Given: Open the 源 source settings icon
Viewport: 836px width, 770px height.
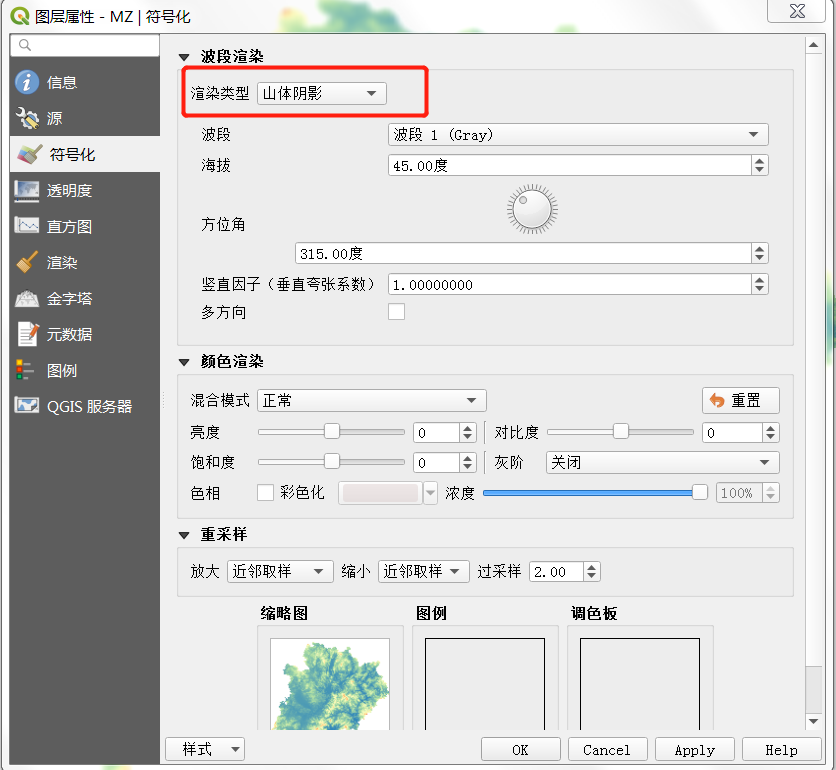Looking at the screenshot, I should pyautogui.click(x=27, y=118).
